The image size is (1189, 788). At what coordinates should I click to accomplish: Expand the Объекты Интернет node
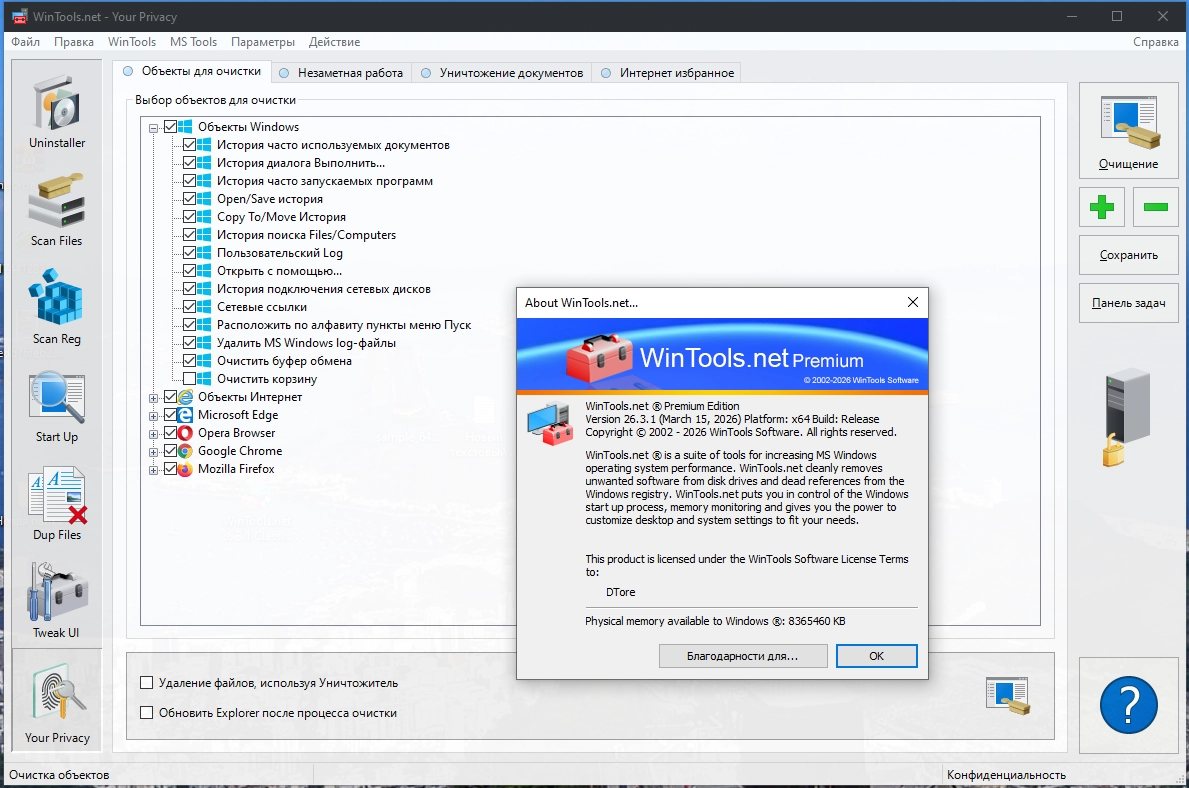[153, 397]
